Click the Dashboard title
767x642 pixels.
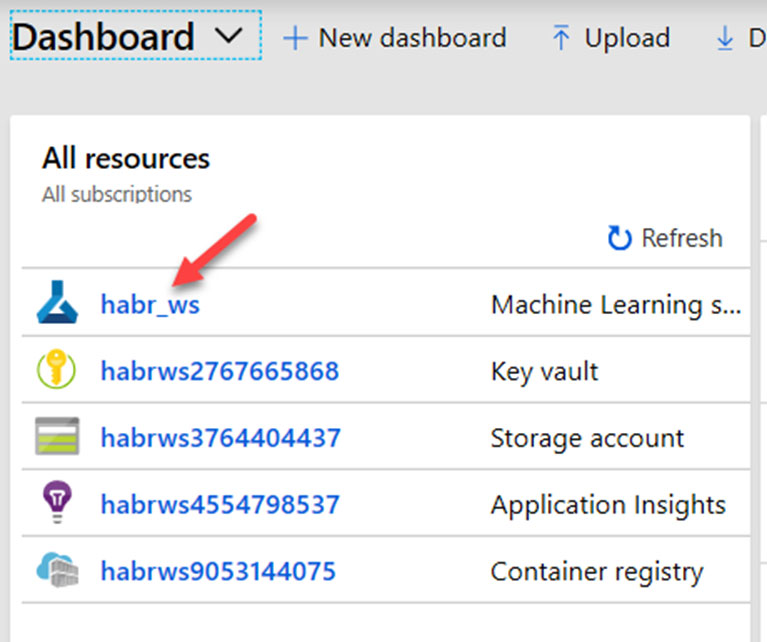tap(103, 37)
